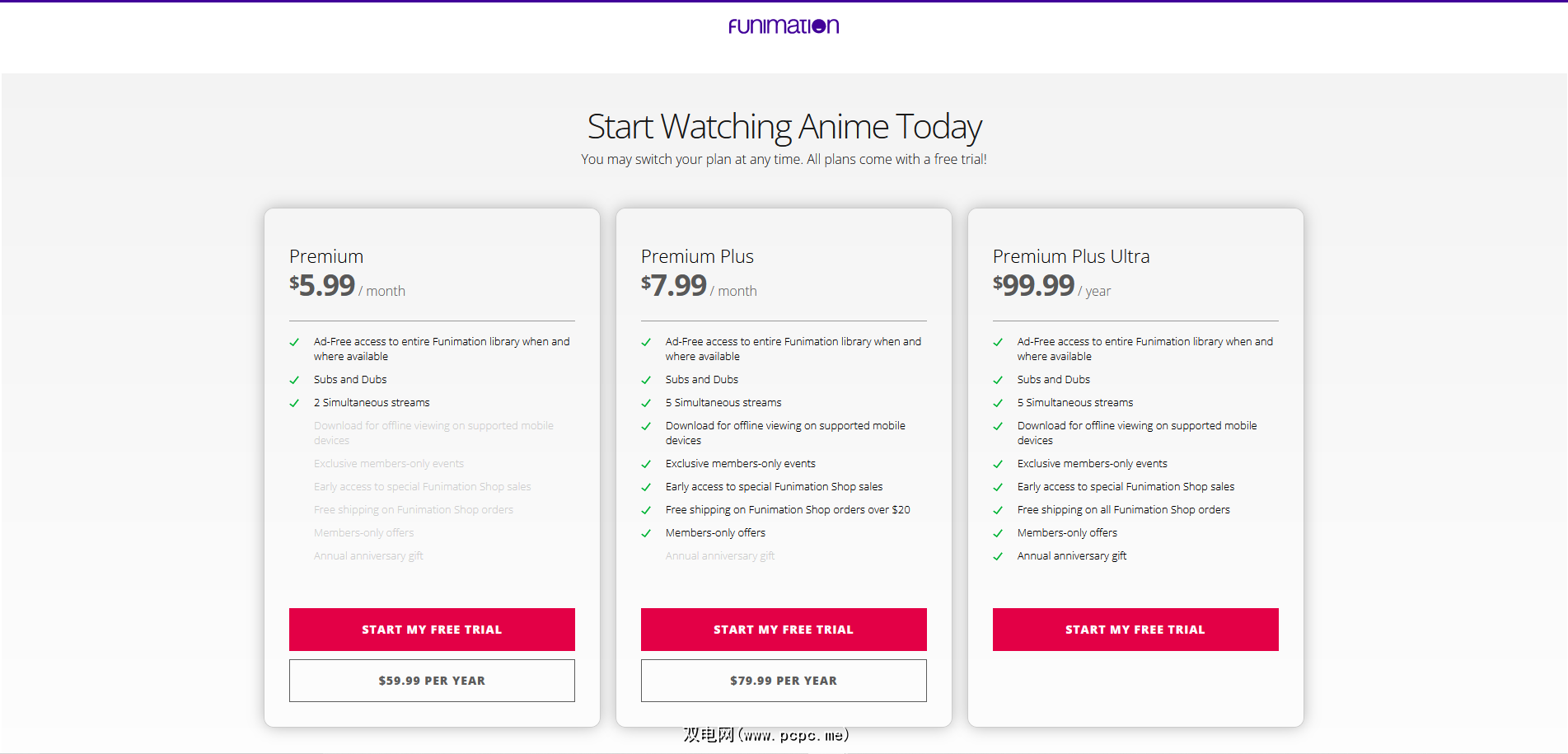Click the $99.99 / year price

(1051, 286)
